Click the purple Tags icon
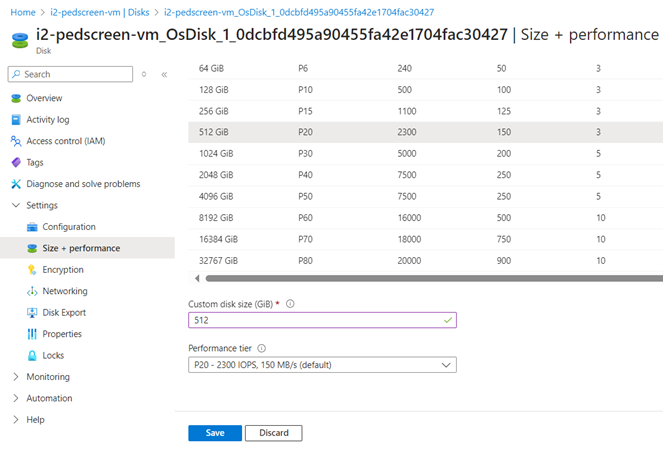Viewport: 663px width, 449px height. tap(16, 162)
